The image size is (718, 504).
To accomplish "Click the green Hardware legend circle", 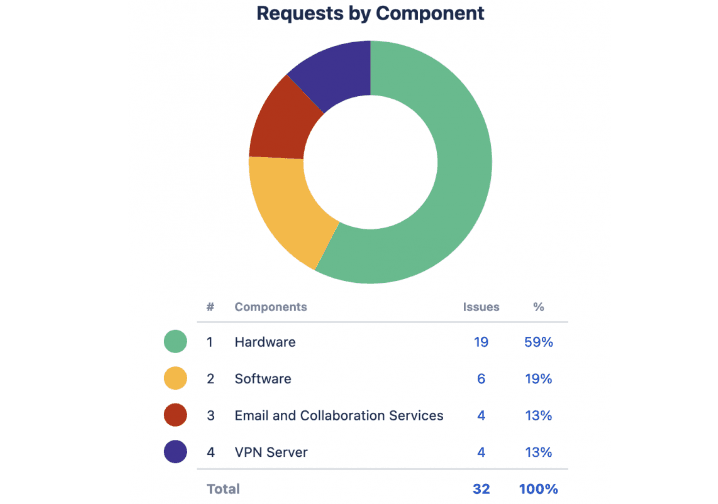I will coord(175,342).
